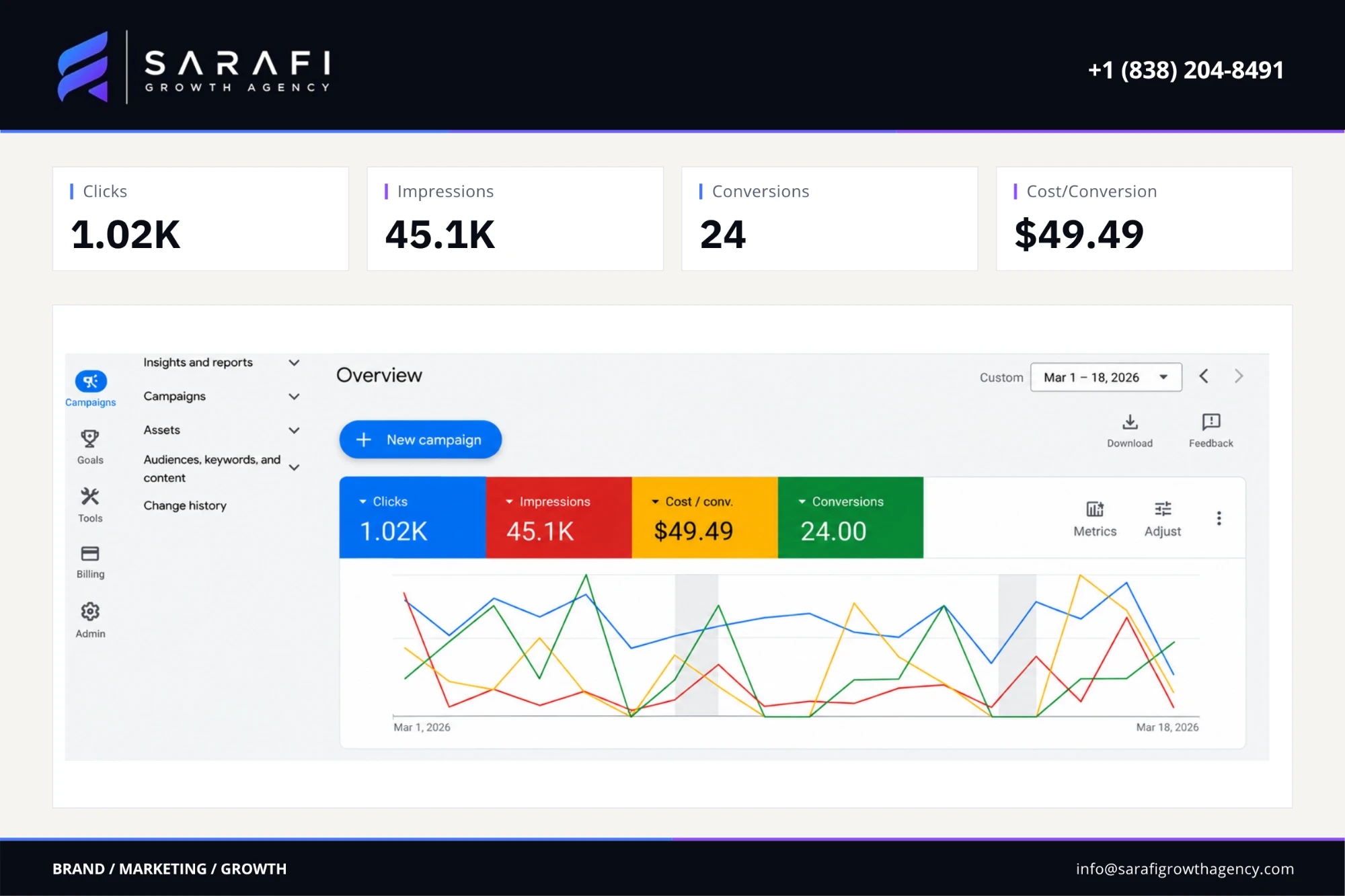Viewport: 1345px width, 896px height.
Task: Click the Mar 1, 2026 axis label
Action: tap(422, 727)
